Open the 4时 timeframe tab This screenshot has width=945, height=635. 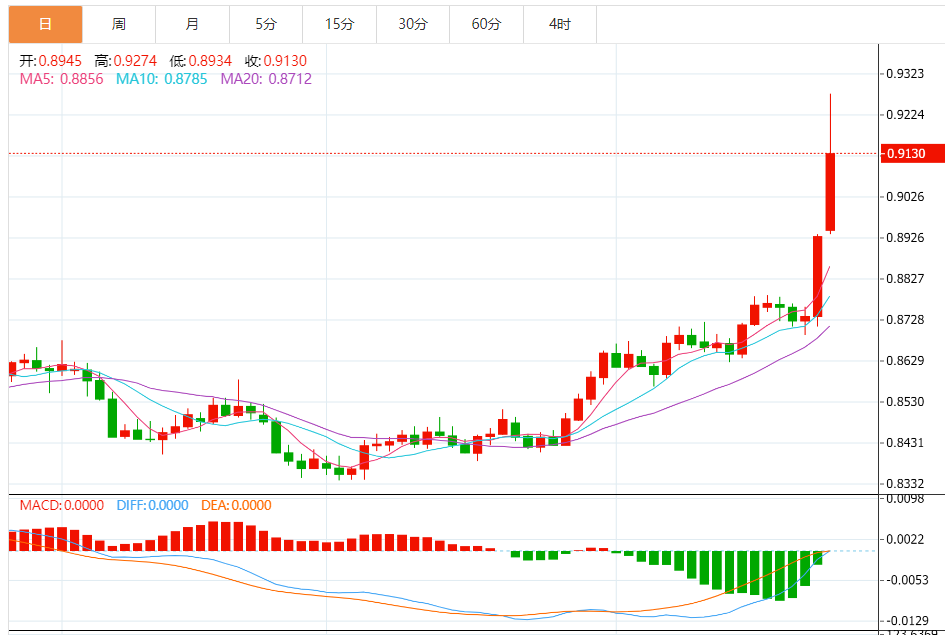click(560, 24)
